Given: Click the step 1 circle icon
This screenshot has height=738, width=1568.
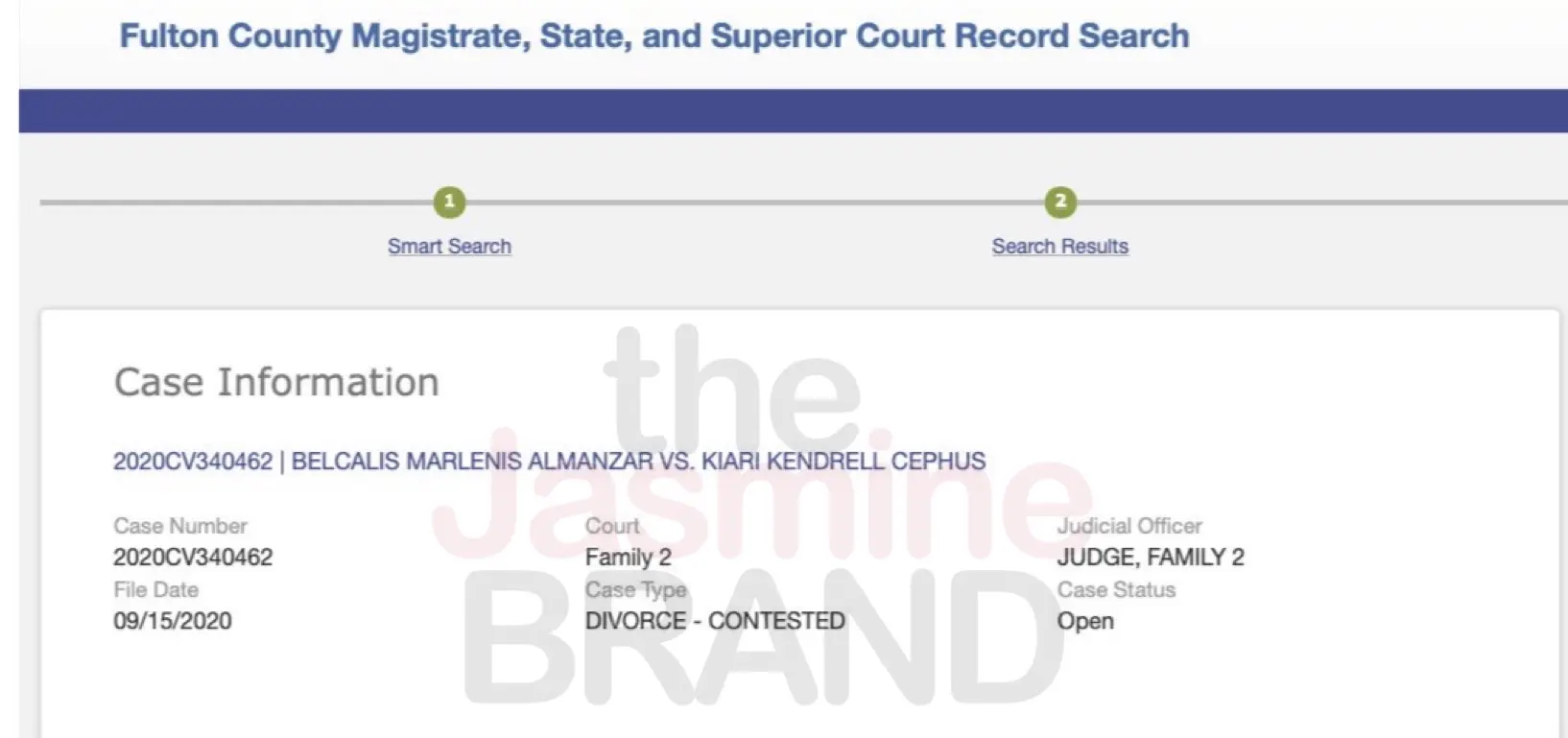Looking at the screenshot, I should [x=449, y=202].
